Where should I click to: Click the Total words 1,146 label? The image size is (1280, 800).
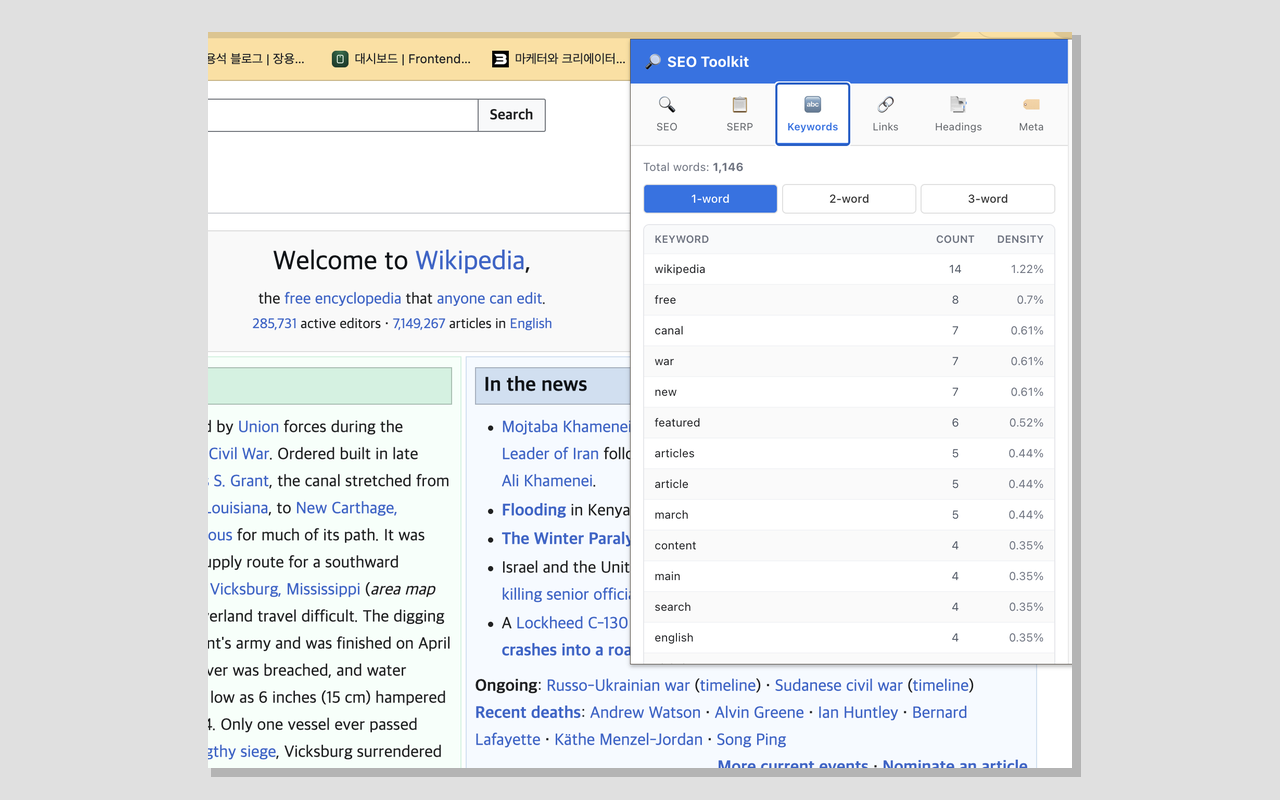pyautogui.click(x=693, y=167)
